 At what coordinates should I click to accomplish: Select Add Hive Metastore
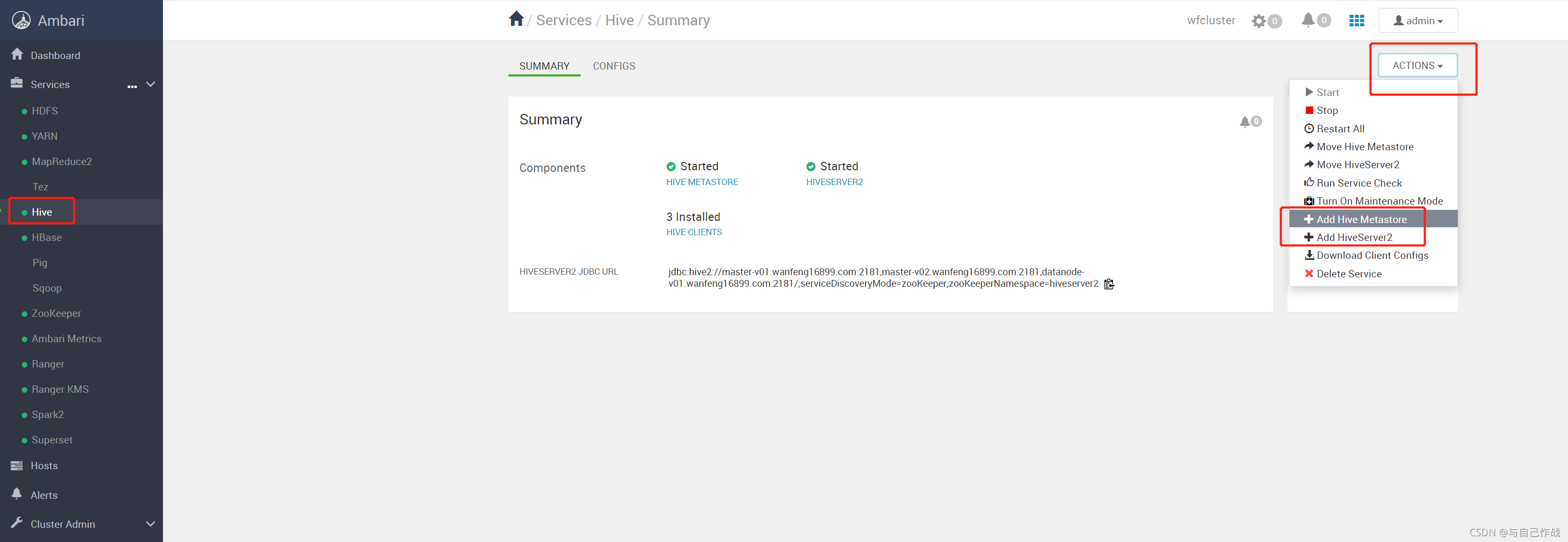click(1373, 219)
